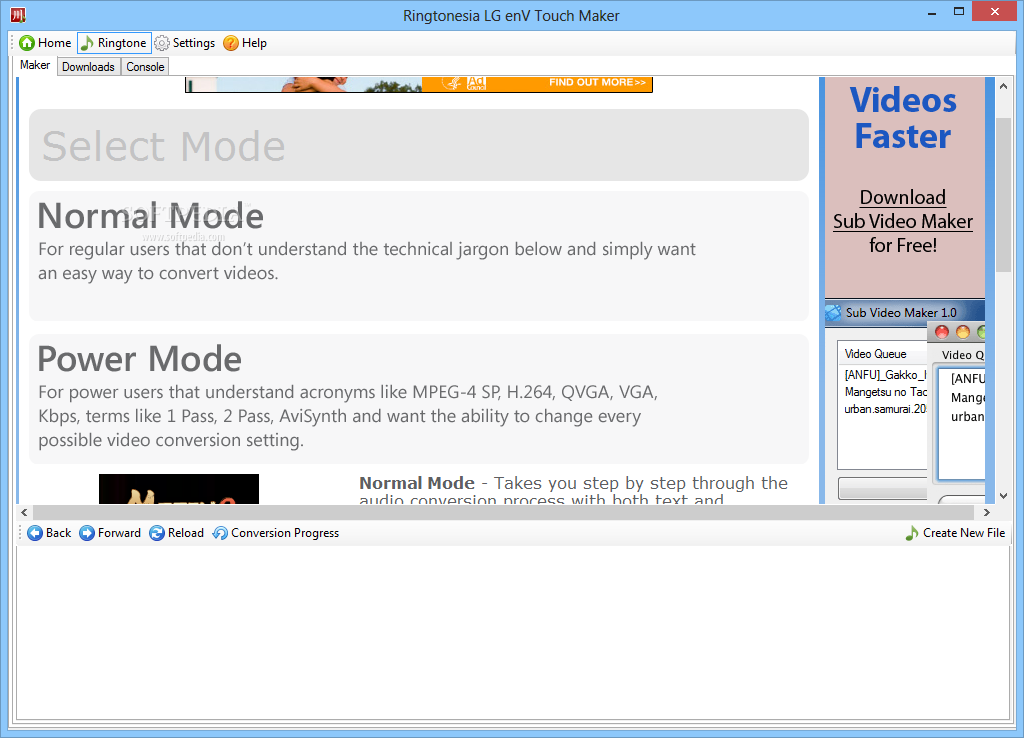Click the Sub Video Maker 1.0 title icon
1024x738 pixels.
click(x=834, y=313)
